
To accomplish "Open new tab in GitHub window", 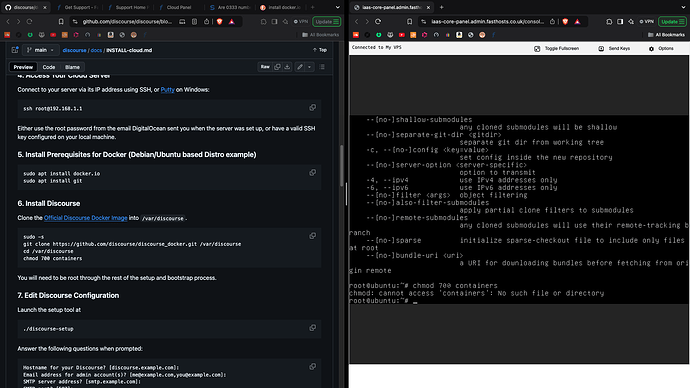I will tap(312, 7).
